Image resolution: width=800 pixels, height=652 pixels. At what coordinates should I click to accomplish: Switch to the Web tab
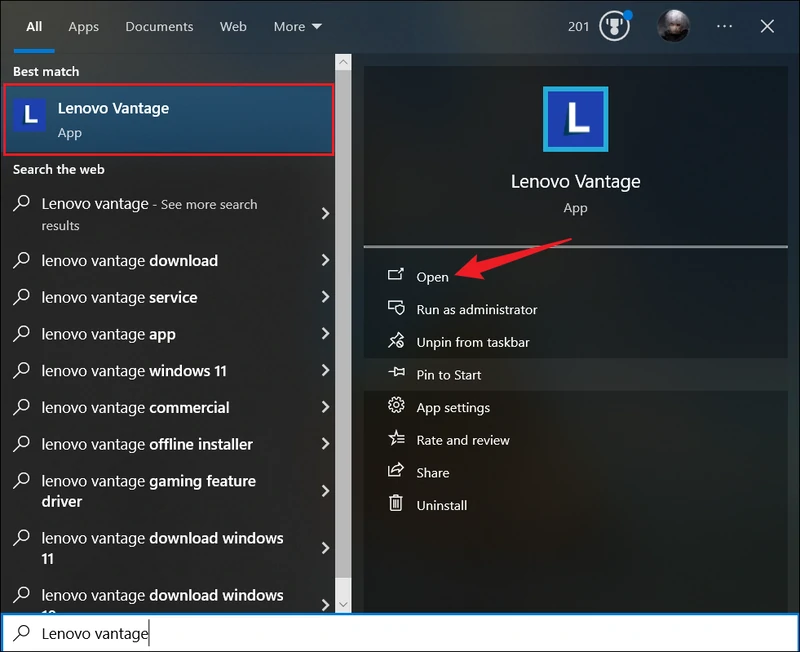233,27
